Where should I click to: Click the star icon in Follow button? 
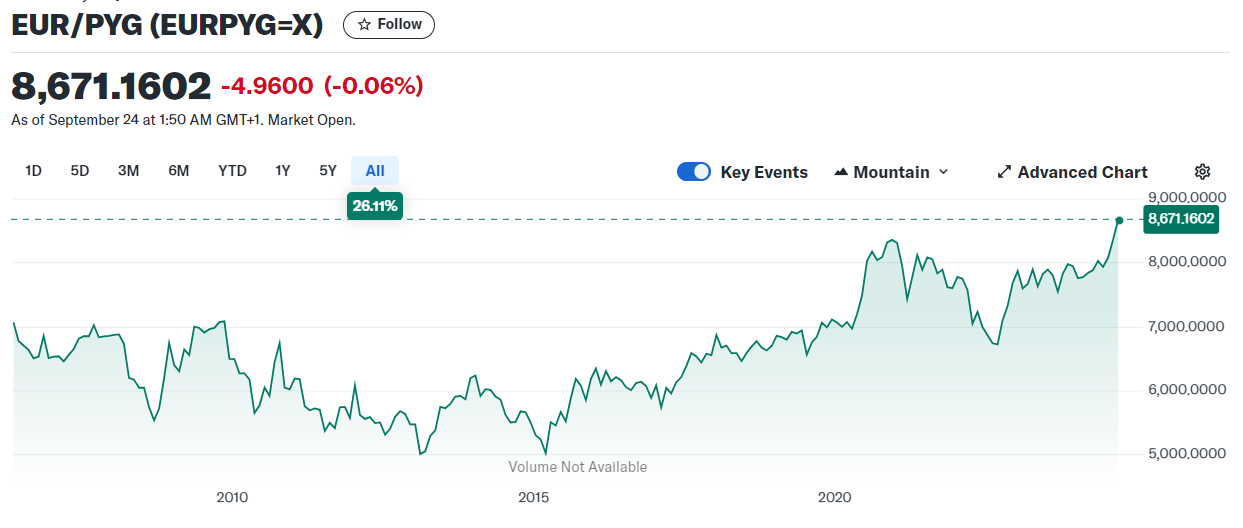[x=364, y=25]
